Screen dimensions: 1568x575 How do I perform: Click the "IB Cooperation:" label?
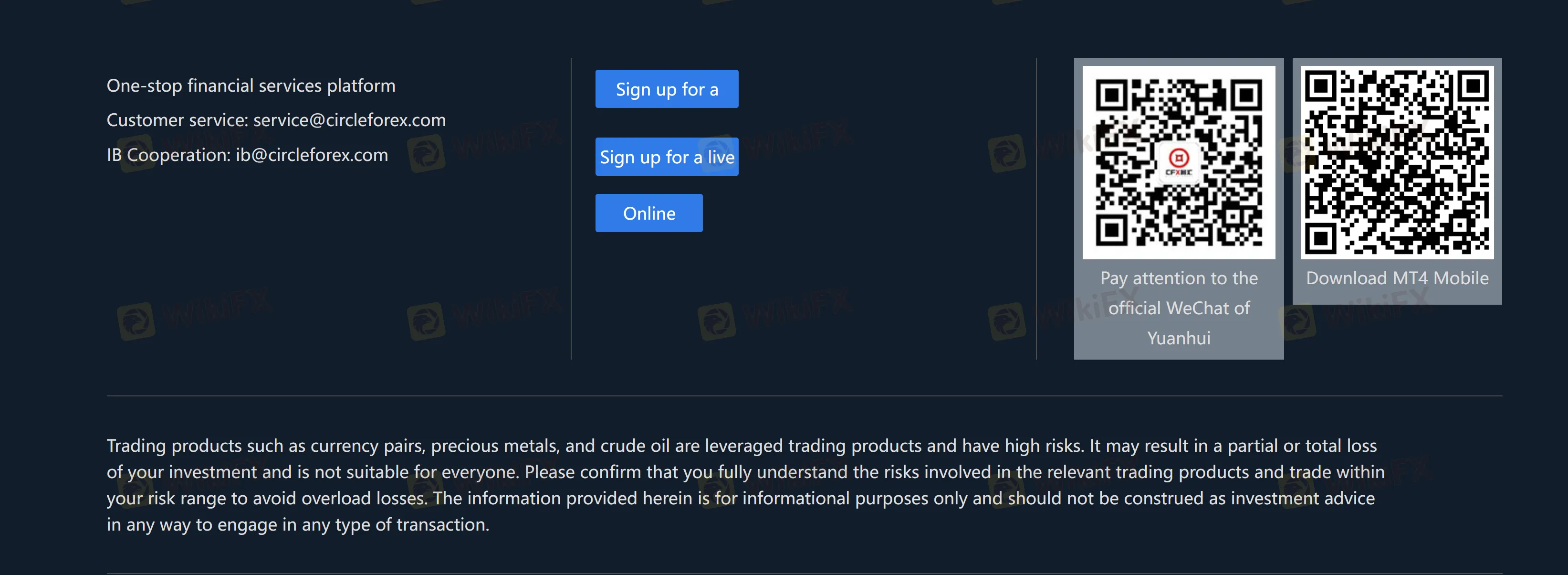(168, 155)
